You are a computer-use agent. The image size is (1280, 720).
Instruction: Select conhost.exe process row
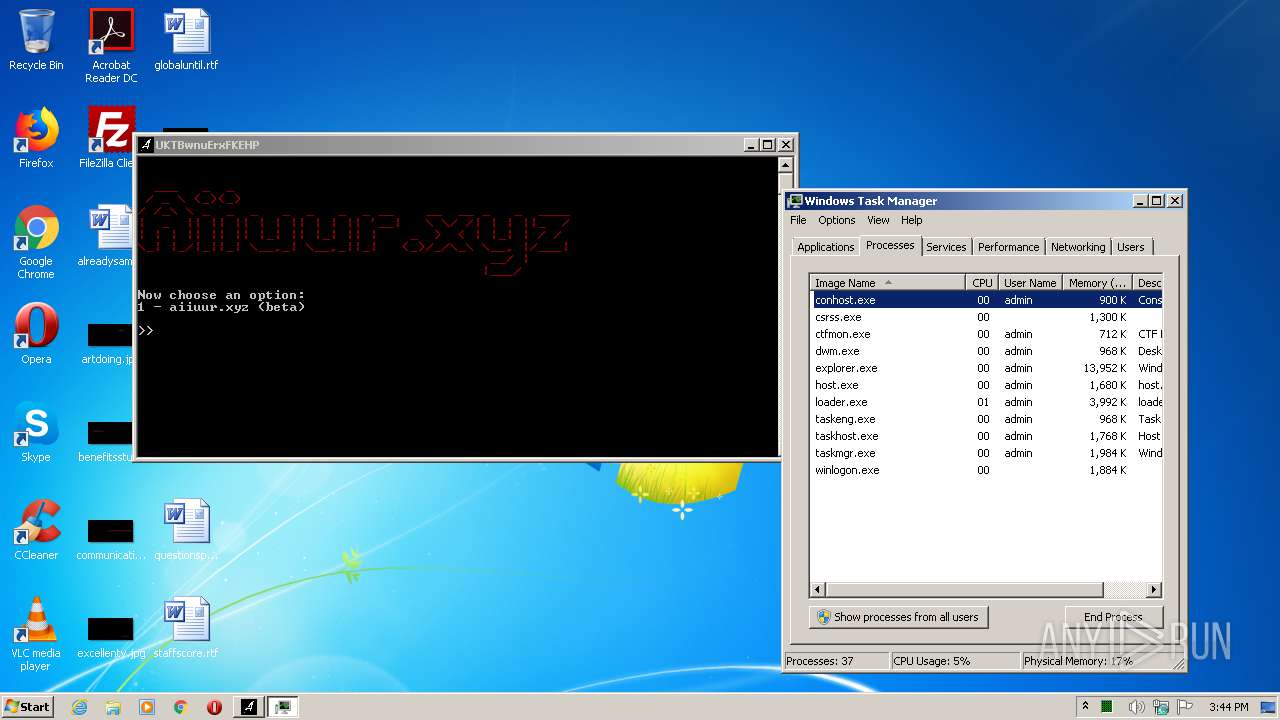(986, 300)
